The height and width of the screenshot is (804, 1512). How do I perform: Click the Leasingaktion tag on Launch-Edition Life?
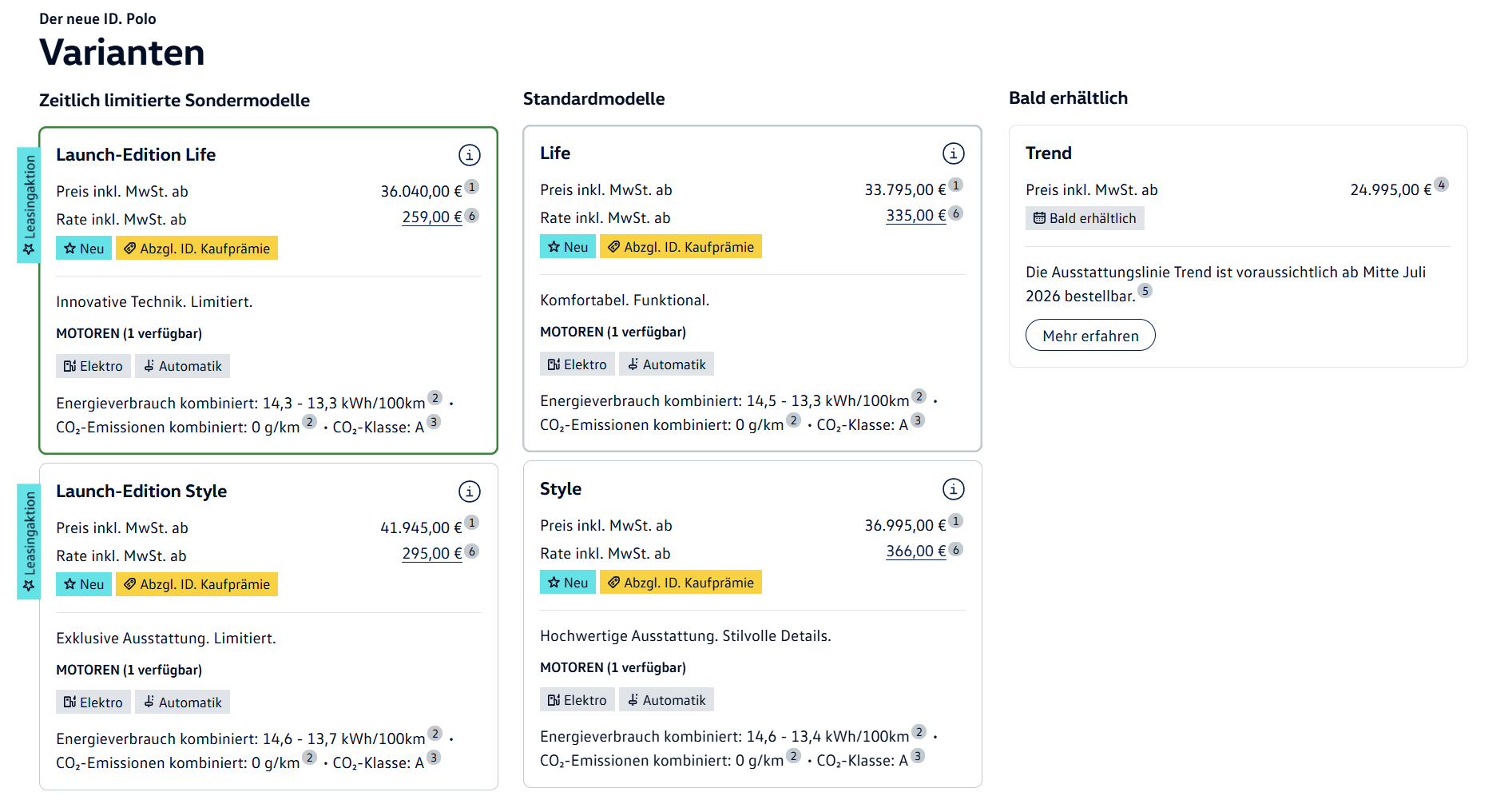30,205
